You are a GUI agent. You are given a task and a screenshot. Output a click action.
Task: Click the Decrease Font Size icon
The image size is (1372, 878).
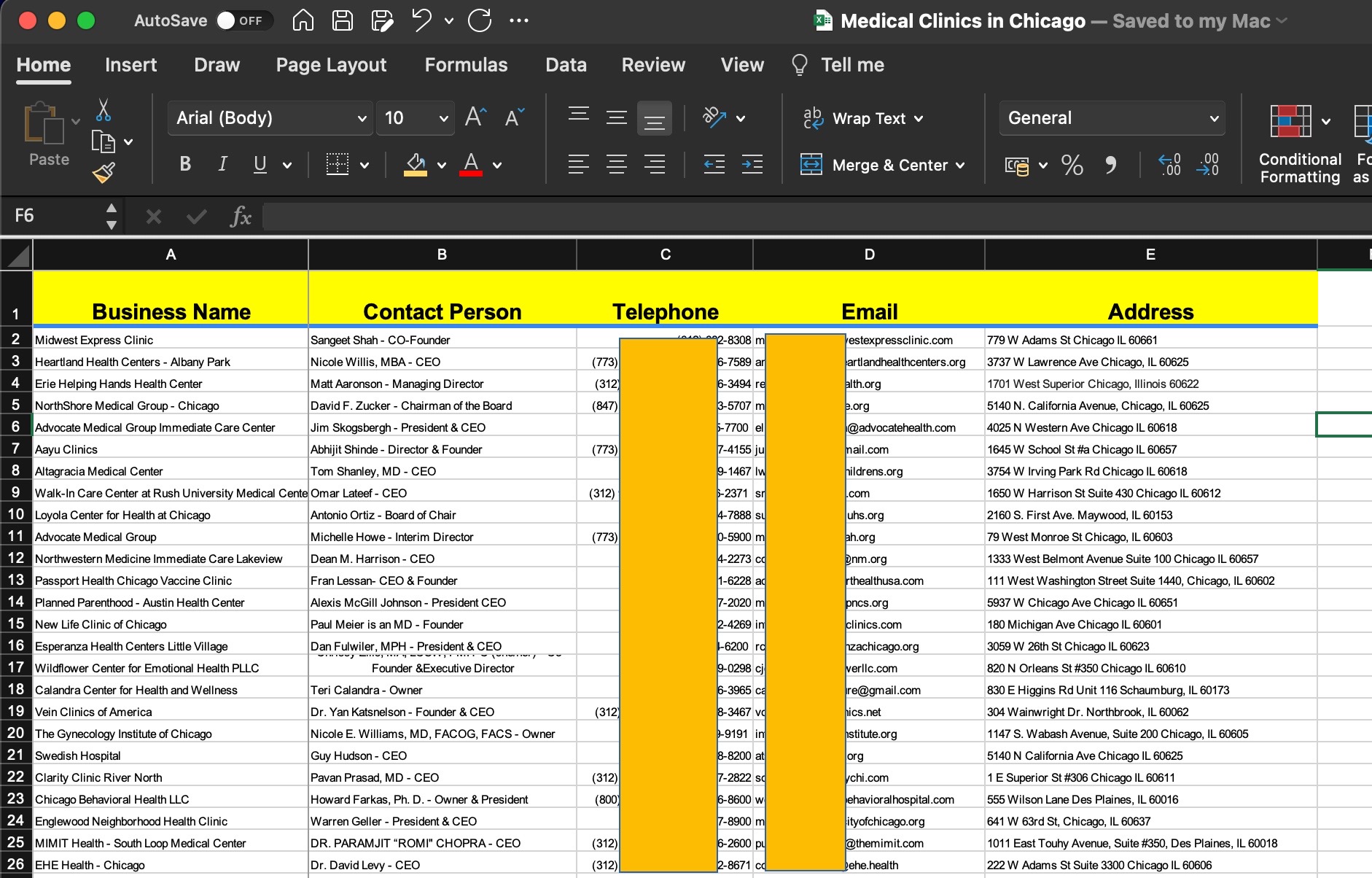coord(514,117)
